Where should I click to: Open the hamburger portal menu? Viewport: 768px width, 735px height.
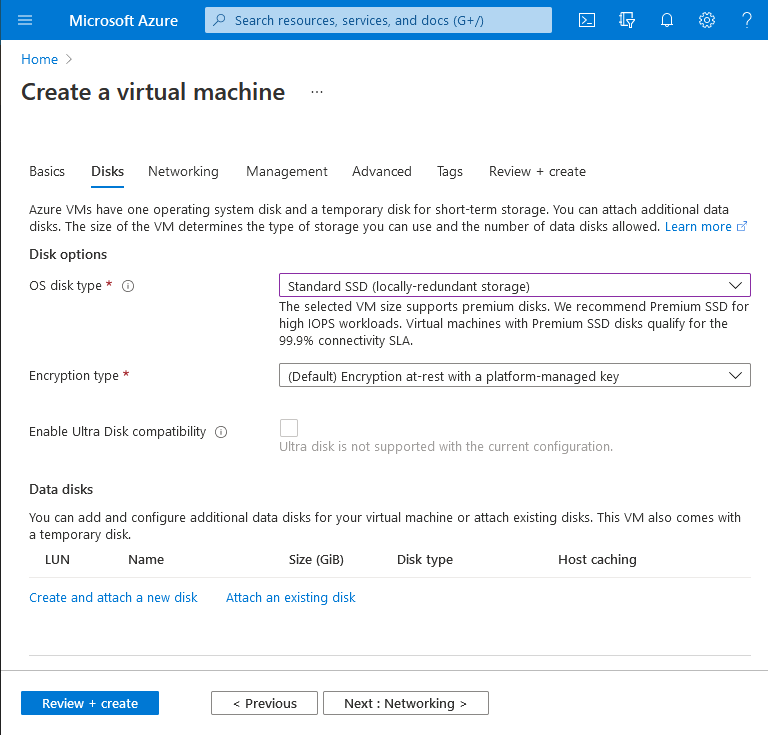pyautogui.click(x=26, y=20)
